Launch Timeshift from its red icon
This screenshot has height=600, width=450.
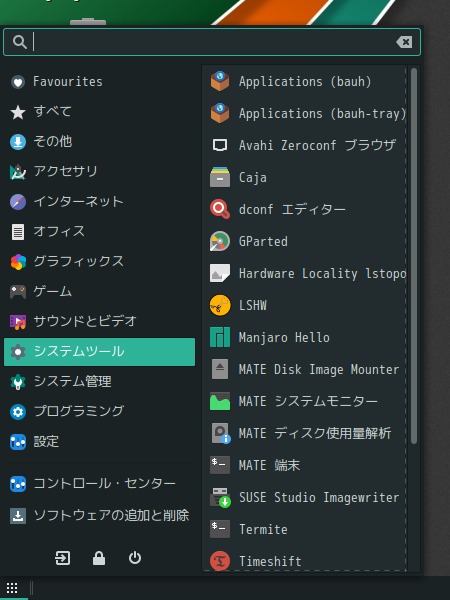click(220, 561)
